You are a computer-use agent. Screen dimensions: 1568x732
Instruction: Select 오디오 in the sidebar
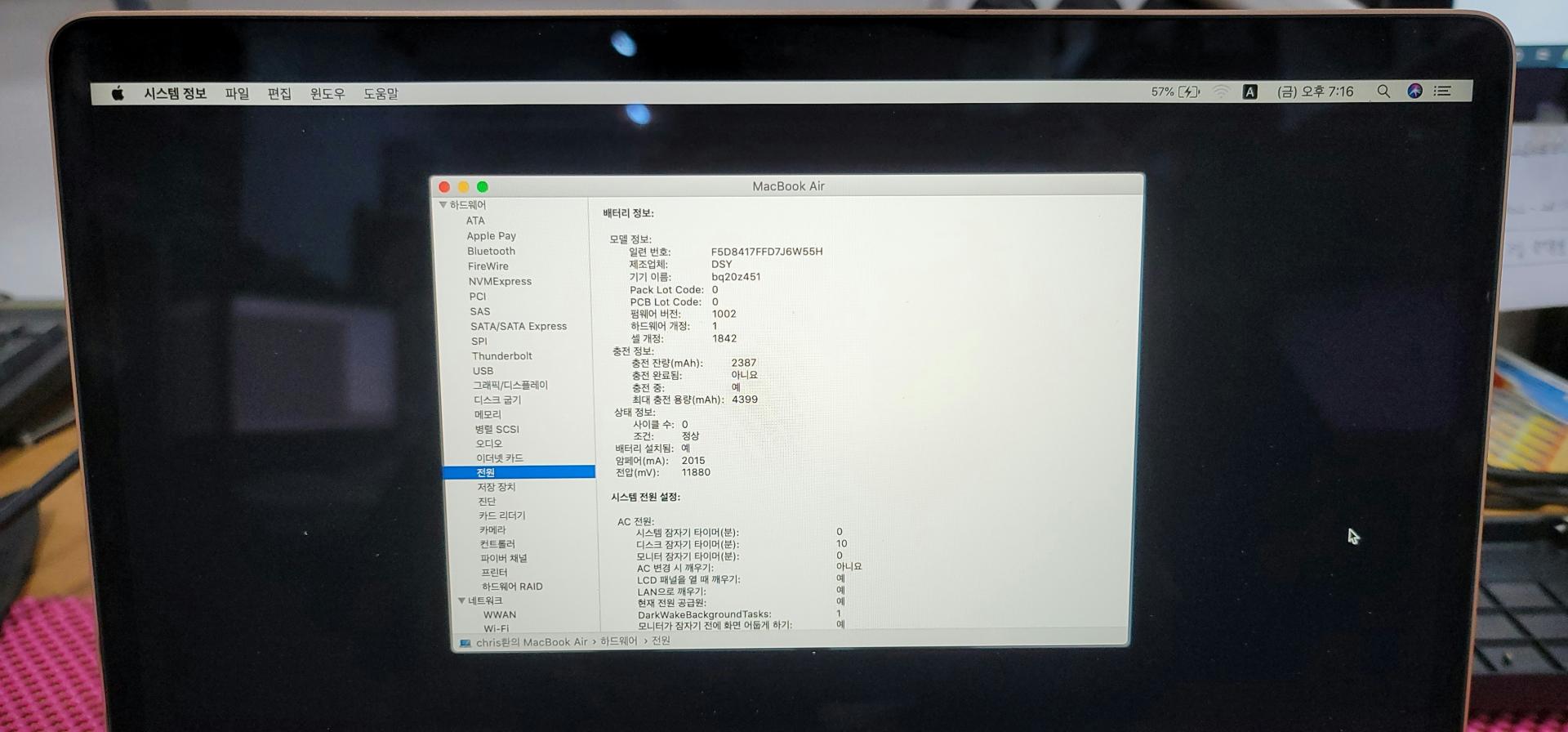tap(488, 444)
